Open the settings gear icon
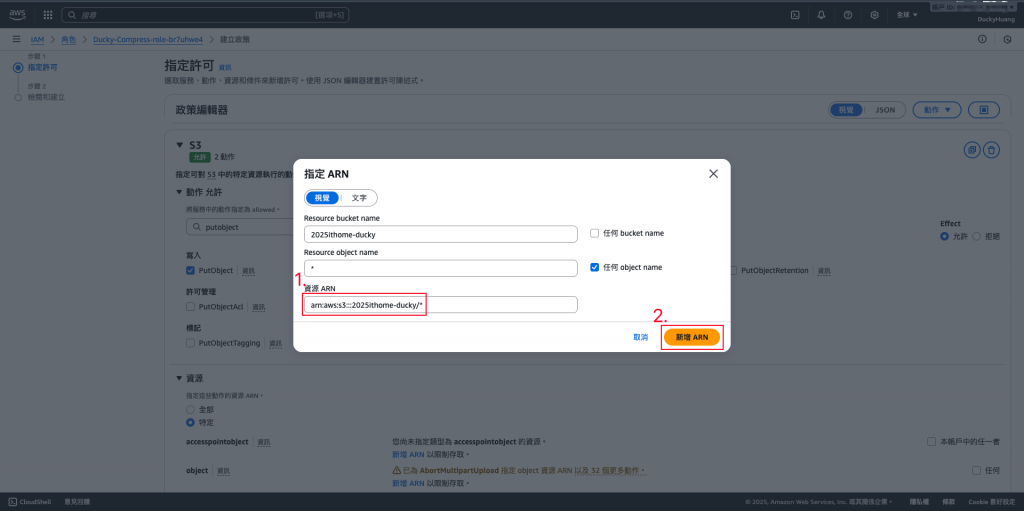This screenshot has width=1024, height=511. [874, 14]
